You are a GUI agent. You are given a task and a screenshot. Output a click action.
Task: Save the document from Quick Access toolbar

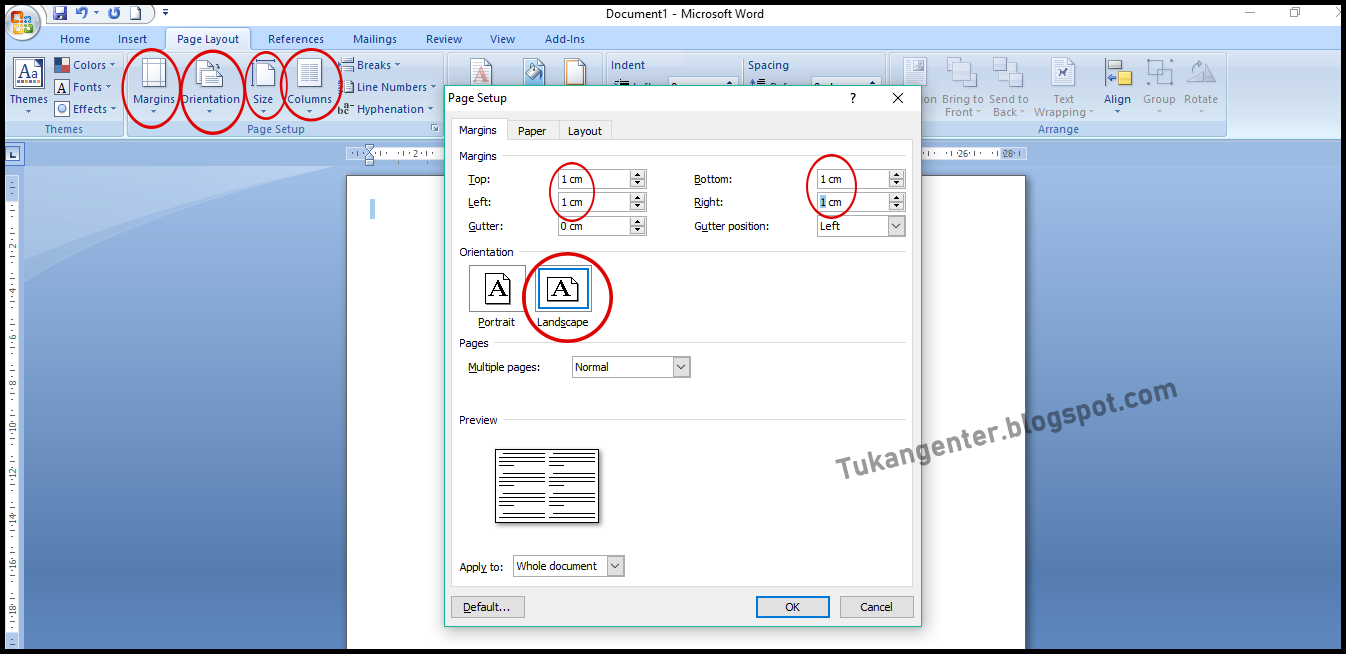60,13
